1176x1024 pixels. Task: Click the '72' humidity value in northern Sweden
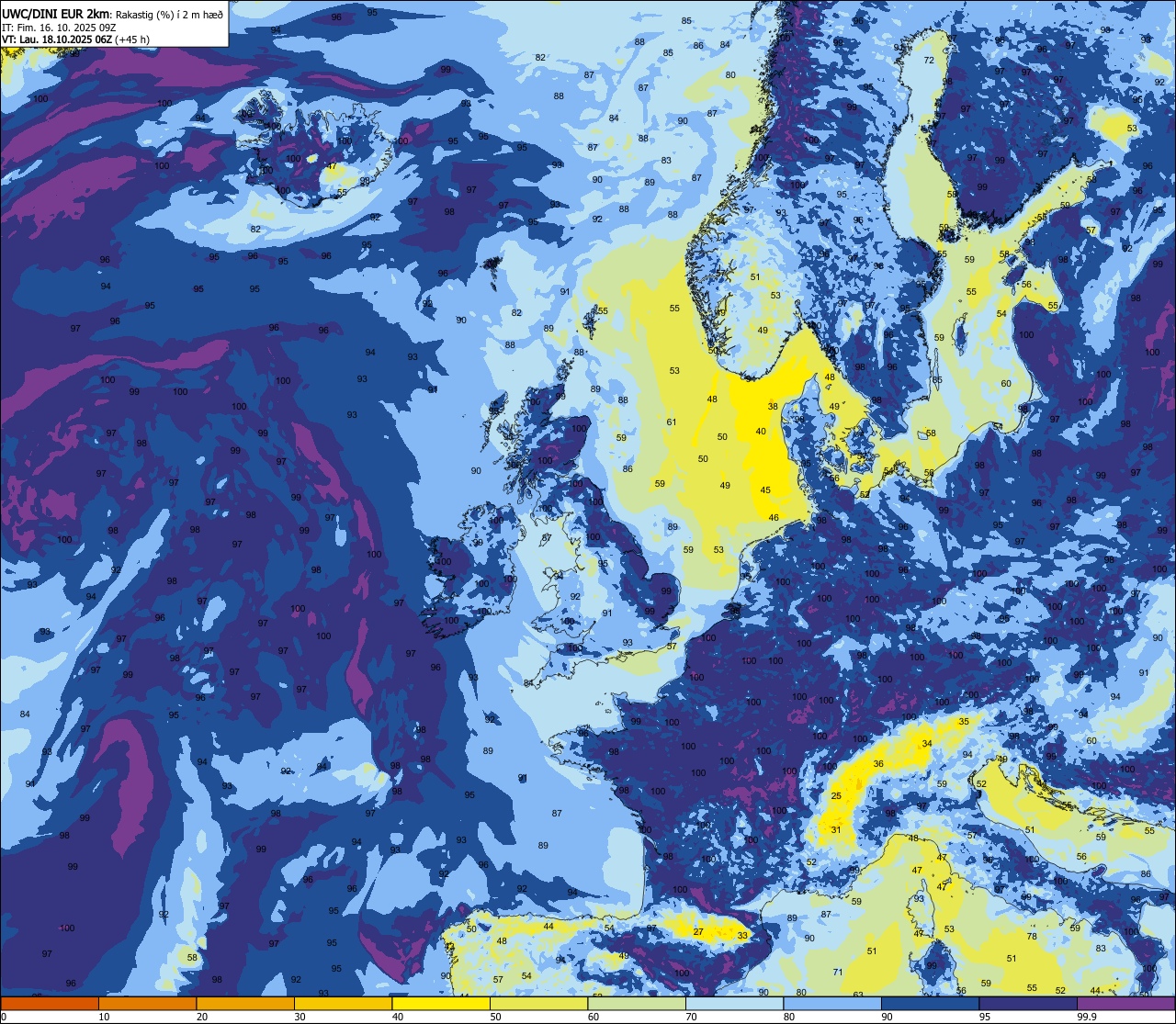tap(929, 60)
